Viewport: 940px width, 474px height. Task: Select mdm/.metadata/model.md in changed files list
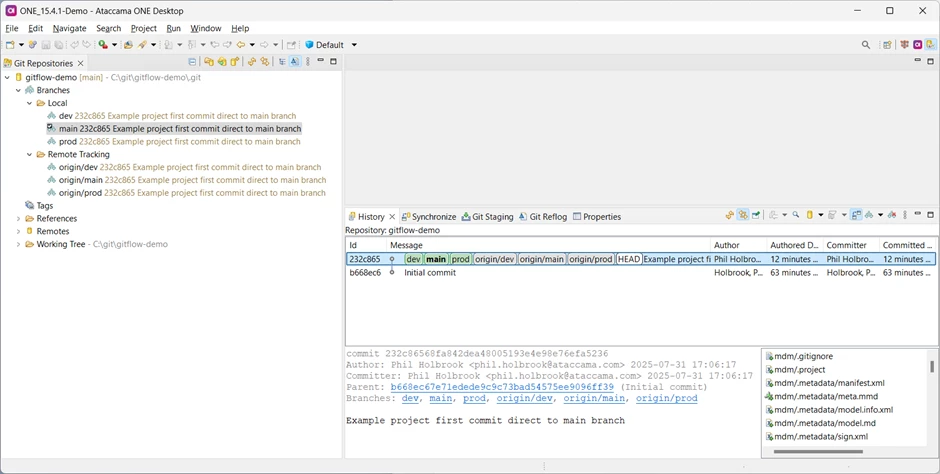[820, 424]
